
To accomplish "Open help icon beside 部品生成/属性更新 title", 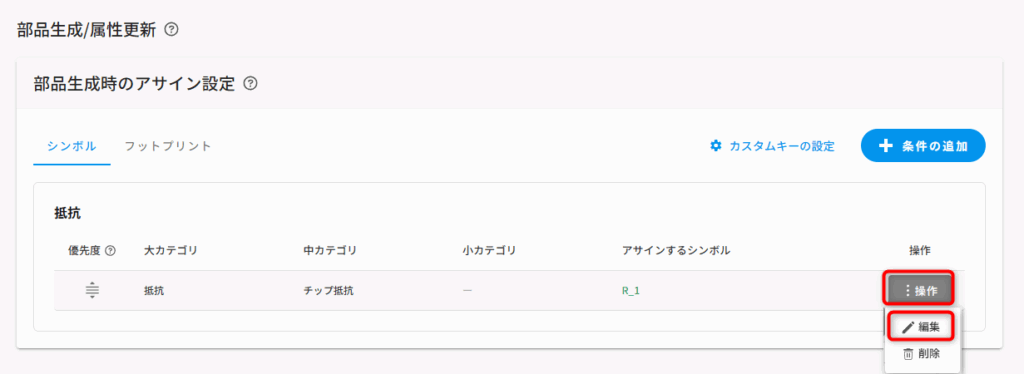I will (x=172, y=29).
